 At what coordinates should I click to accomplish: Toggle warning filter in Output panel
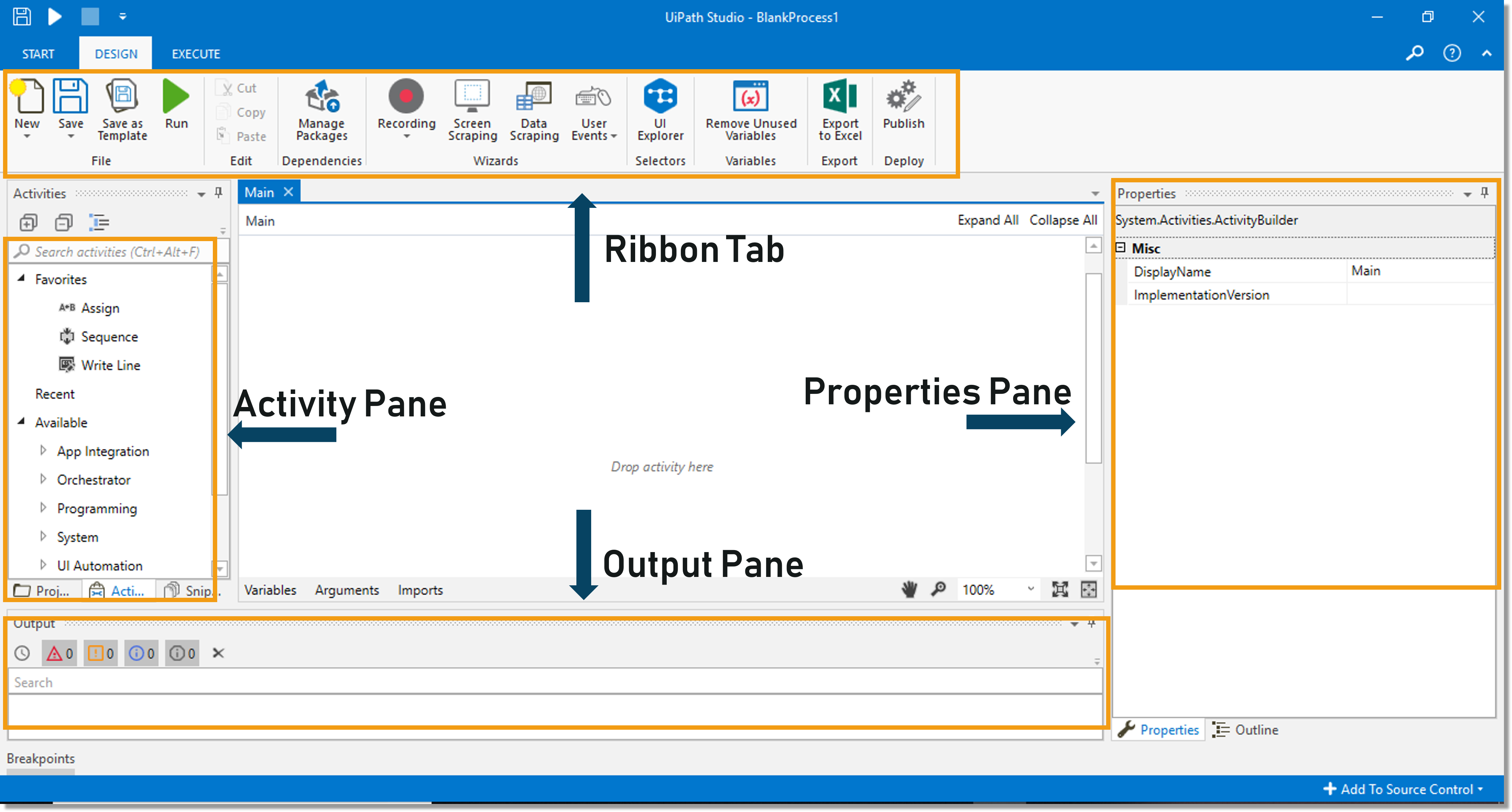click(x=100, y=653)
